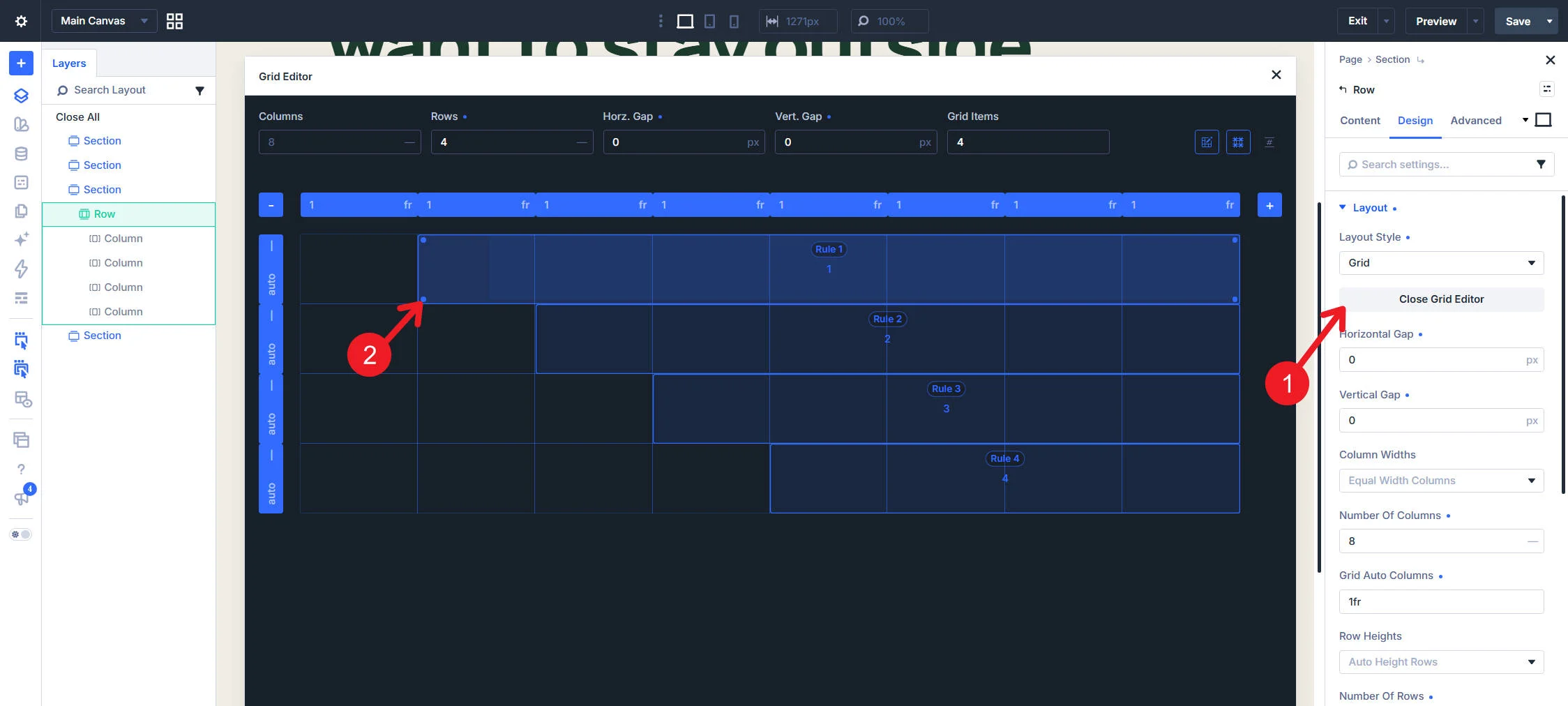Switch to phone view icon
Viewport: 1568px width, 706px height.
pos(734,22)
